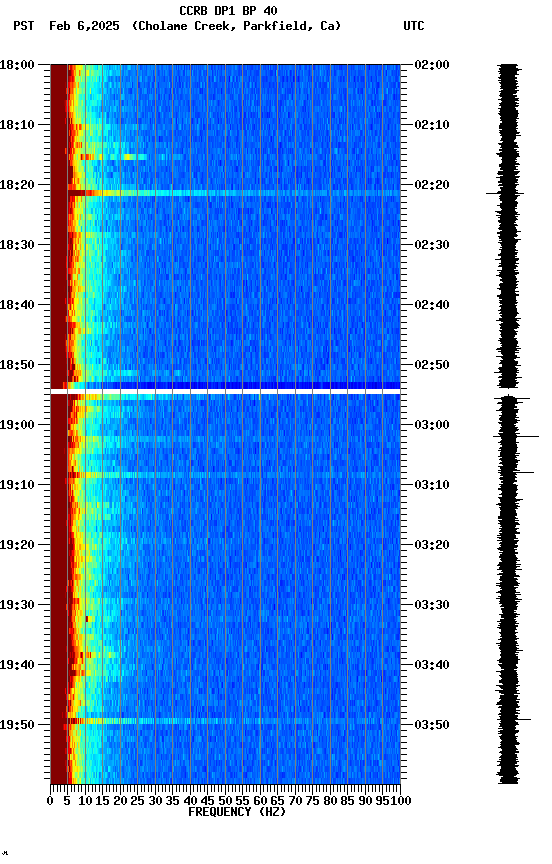Click the 19:40 PST time label
This screenshot has height=864, width=552.
[x=17, y=665]
